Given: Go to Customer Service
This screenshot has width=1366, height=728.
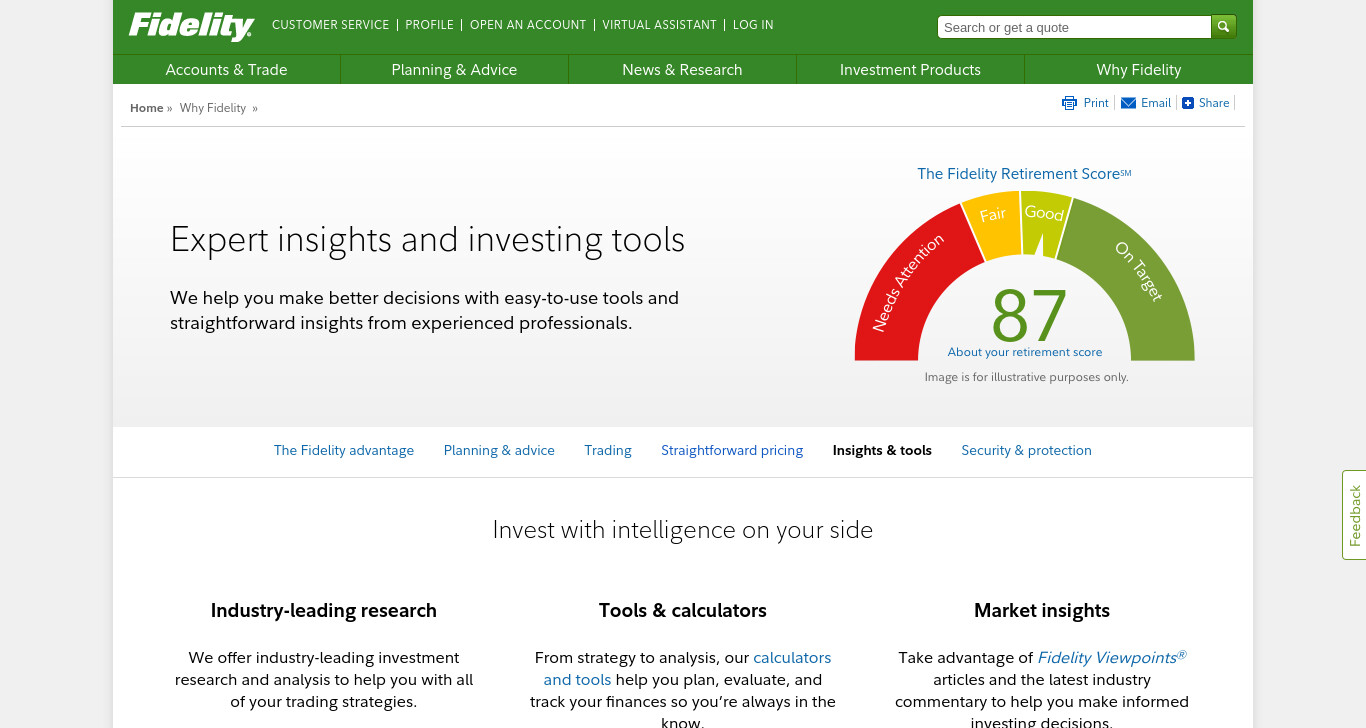Looking at the screenshot, I should point(330,25).
